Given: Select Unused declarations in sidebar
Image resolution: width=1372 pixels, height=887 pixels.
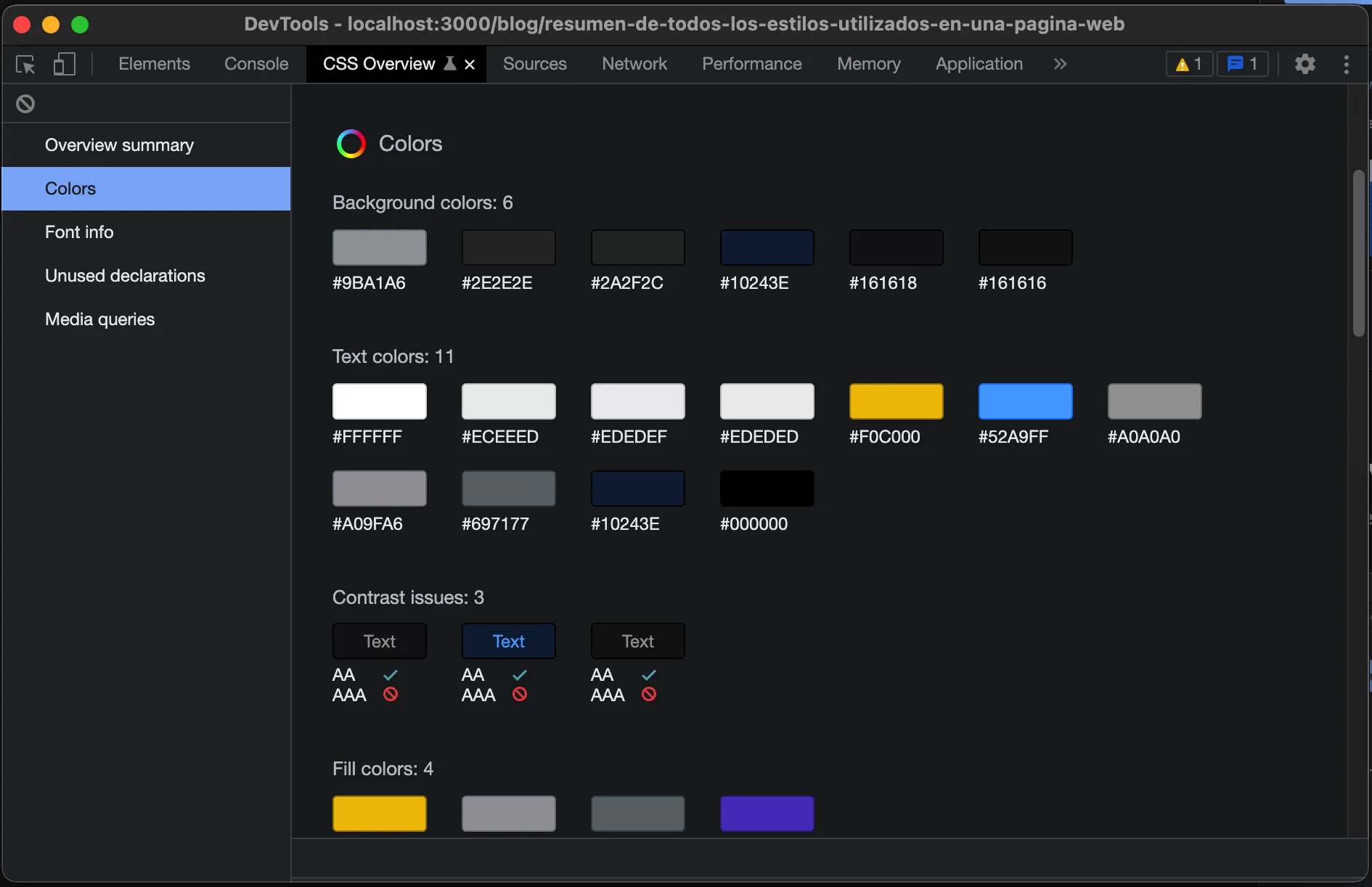Looking at the screenshot, I should click(x=125, y=276).
